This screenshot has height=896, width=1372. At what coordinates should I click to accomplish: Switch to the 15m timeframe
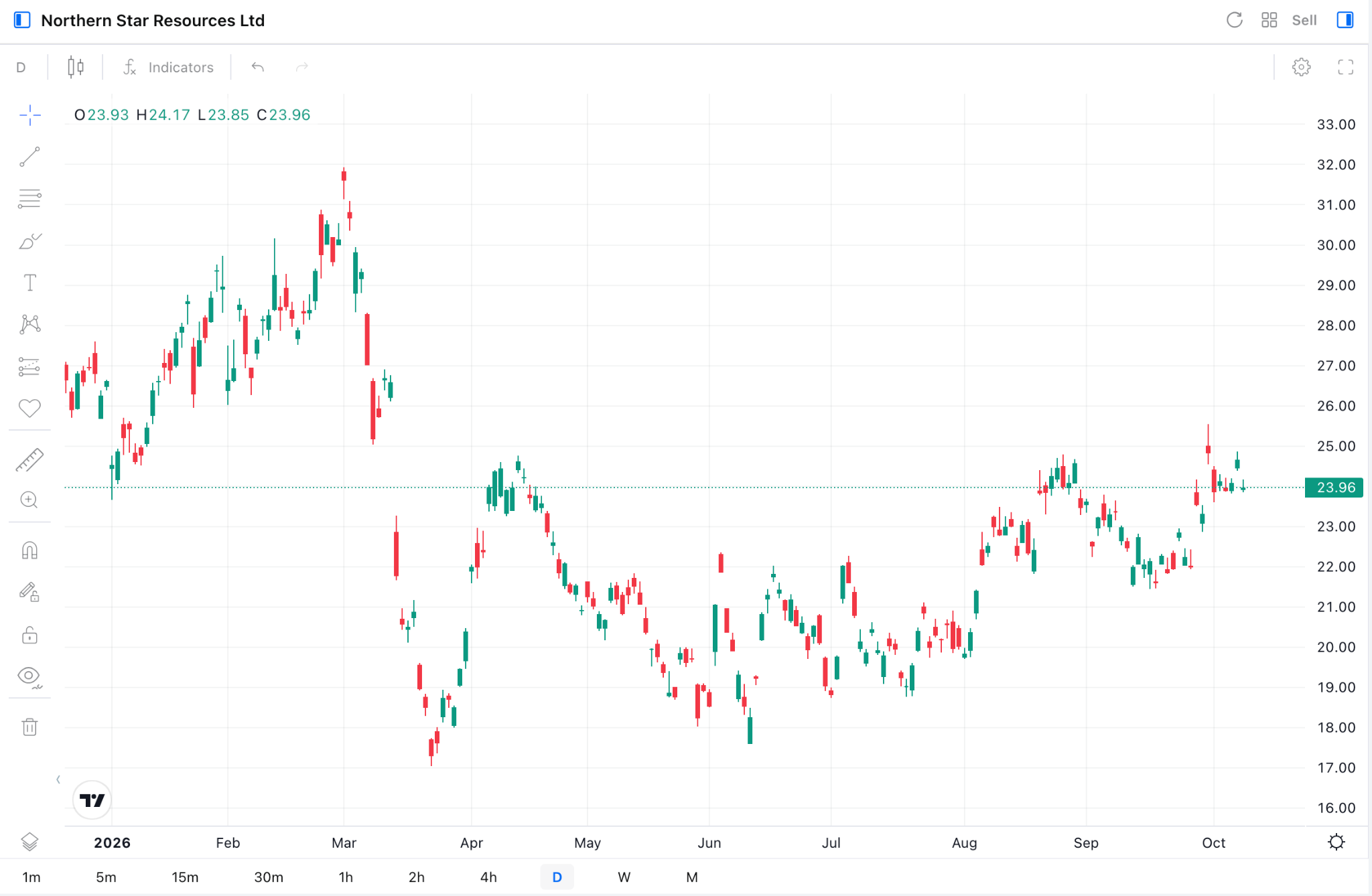[x=185, y=877]
